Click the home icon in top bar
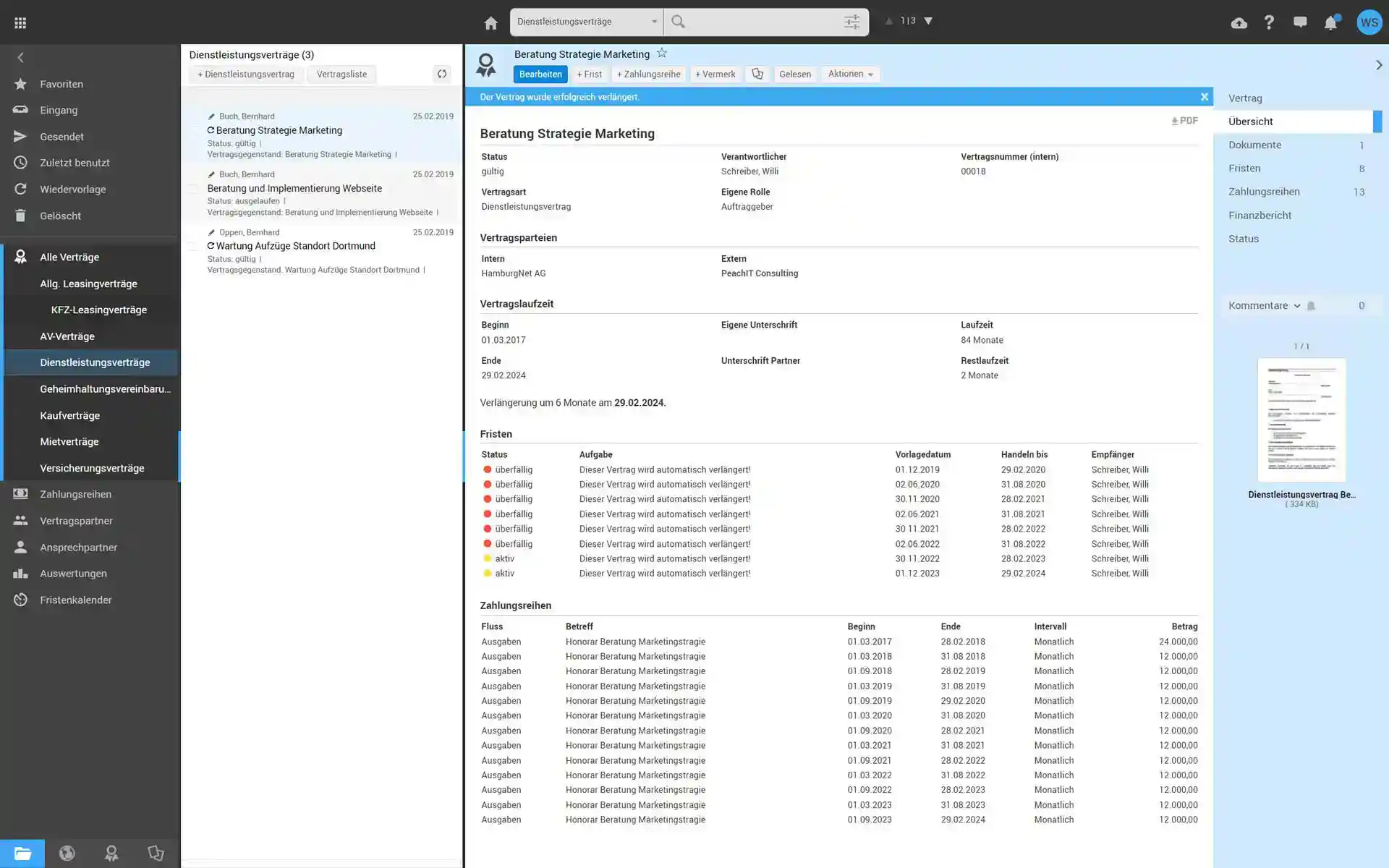1389x868 pixels. 490,23
